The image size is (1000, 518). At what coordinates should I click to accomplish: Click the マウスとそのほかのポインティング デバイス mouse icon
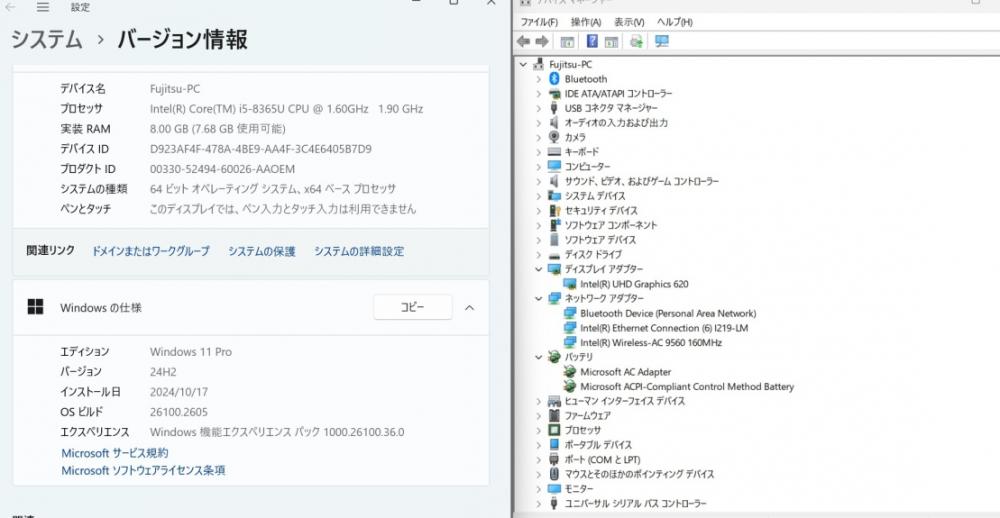(554, 474)
